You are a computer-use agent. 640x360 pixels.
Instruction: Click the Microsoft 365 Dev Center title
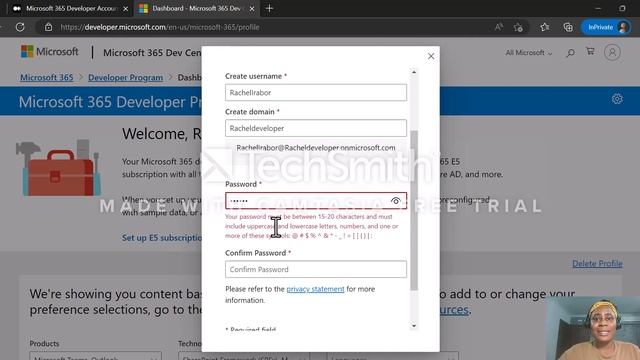(x=152, y=53)
